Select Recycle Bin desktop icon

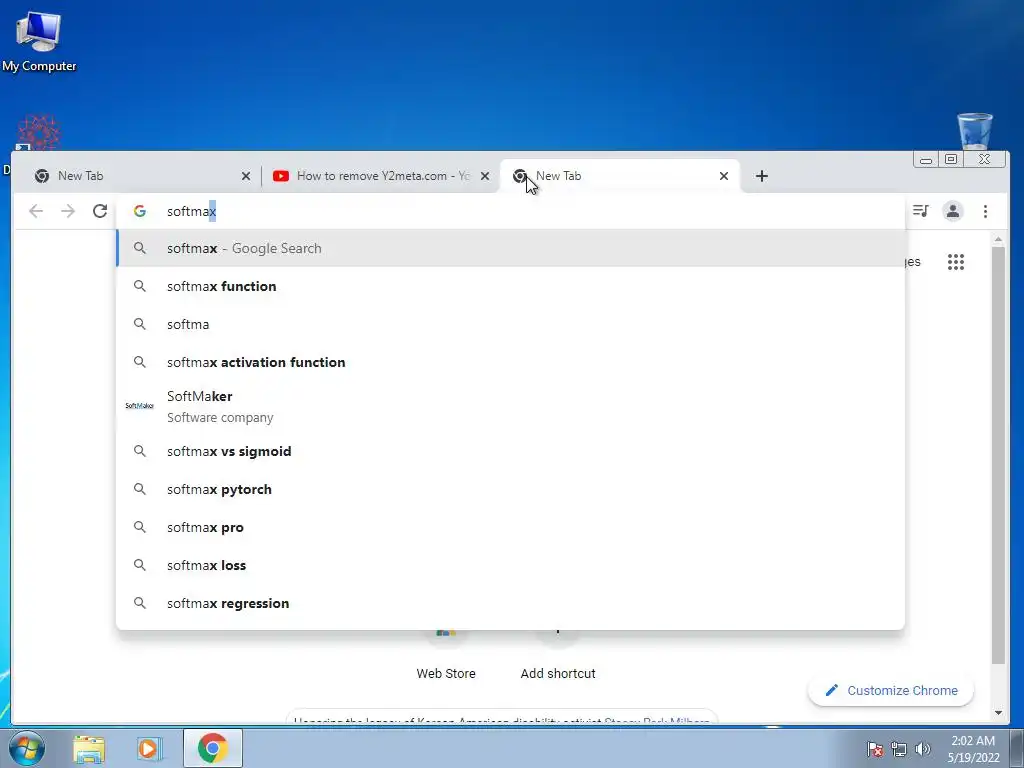click(974, 131)
